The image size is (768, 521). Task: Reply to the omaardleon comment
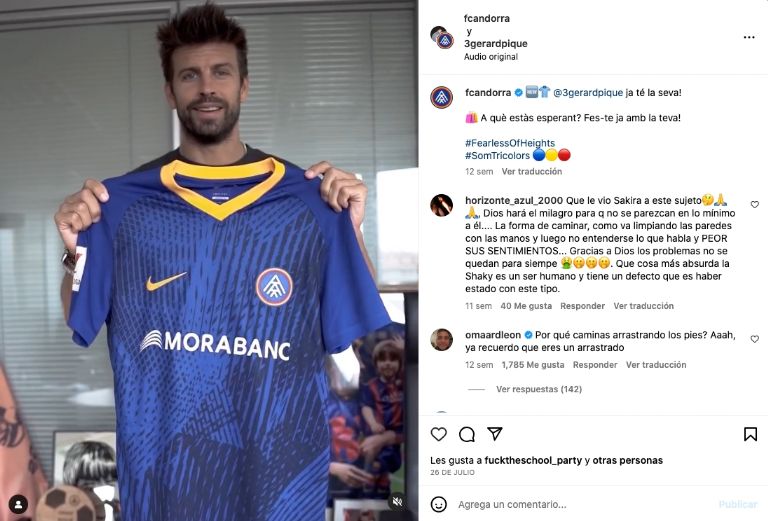[x=595, y=365]
